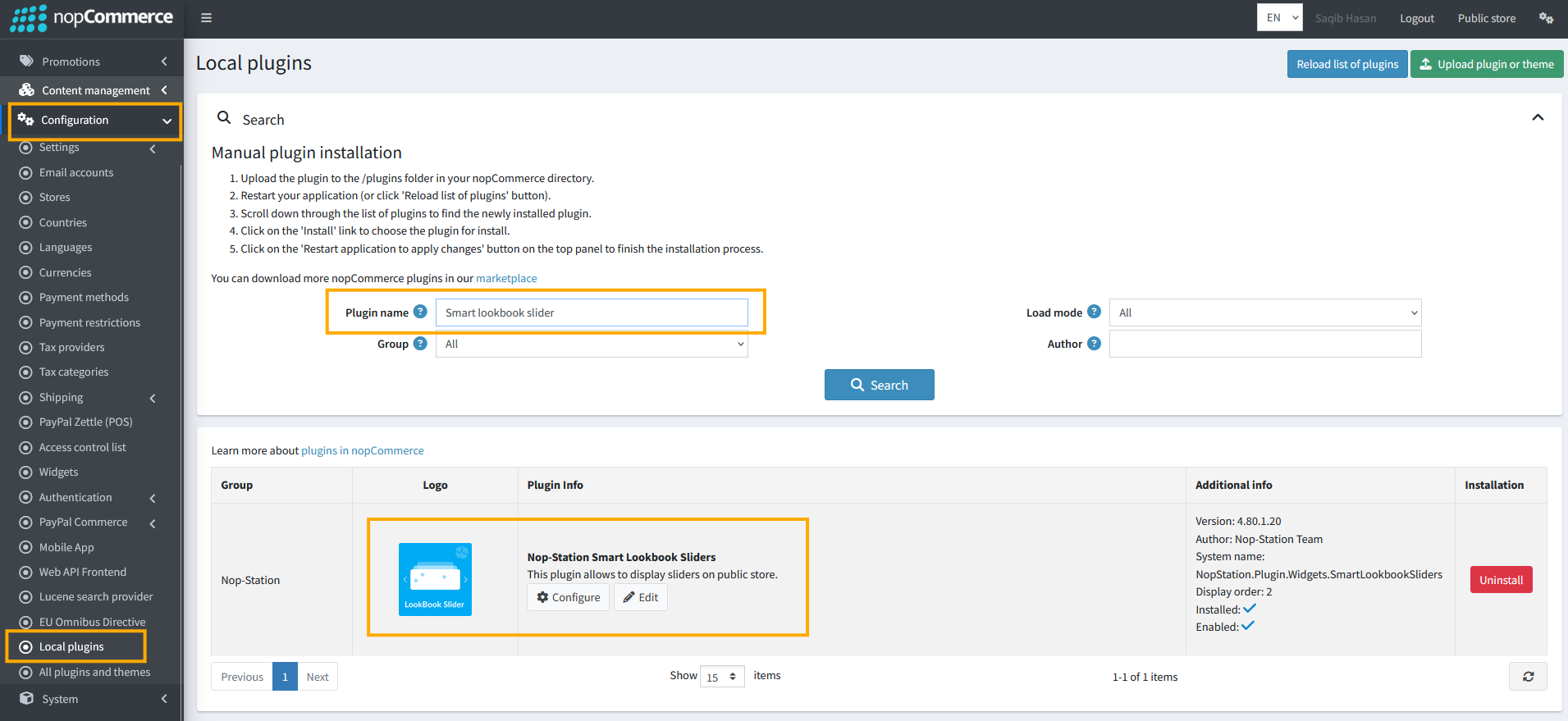This screenshot has height=721, width=1568.
Task: Open the marketplace link
Action: 506,279
